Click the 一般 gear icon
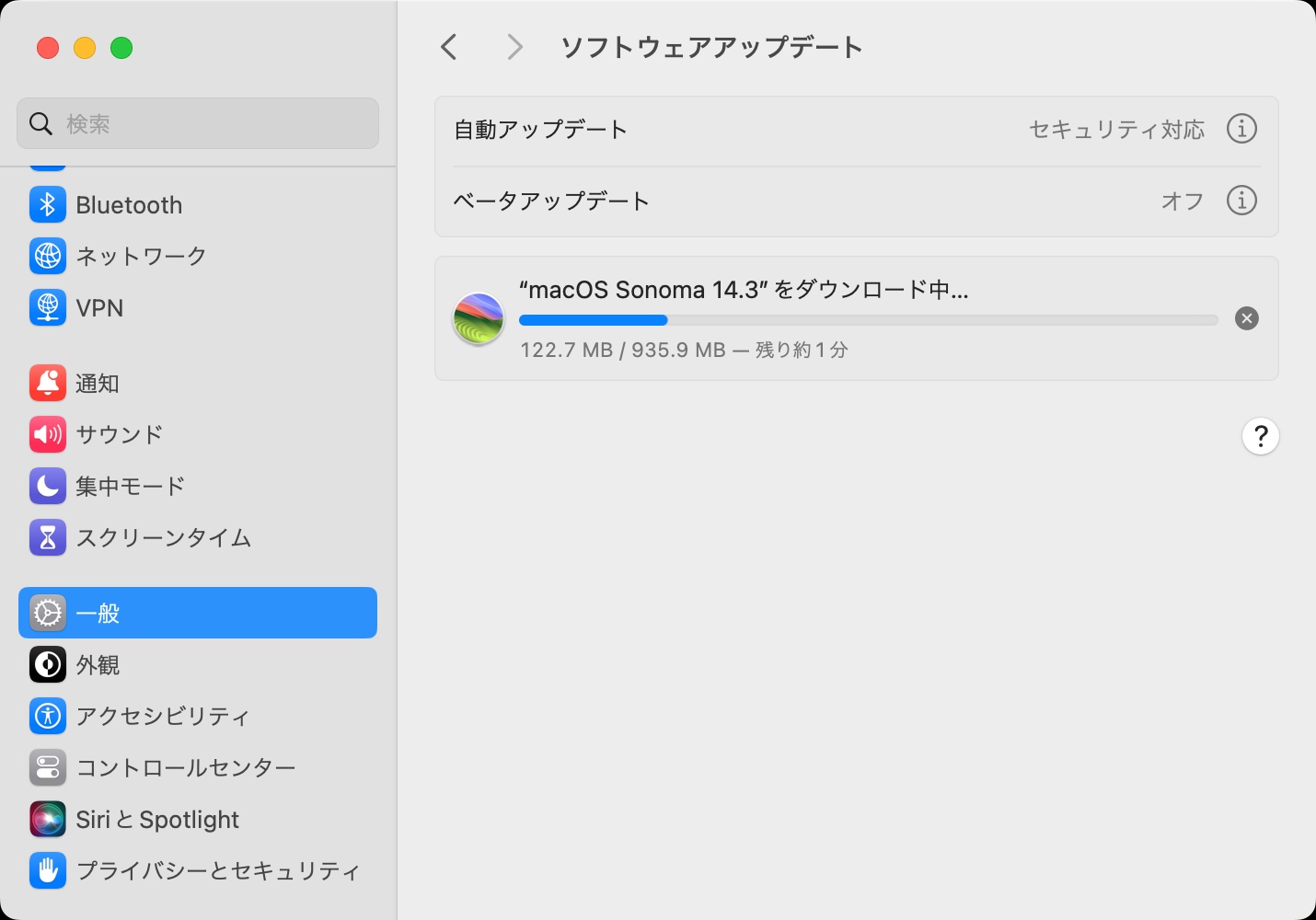 tap(48, 613)
